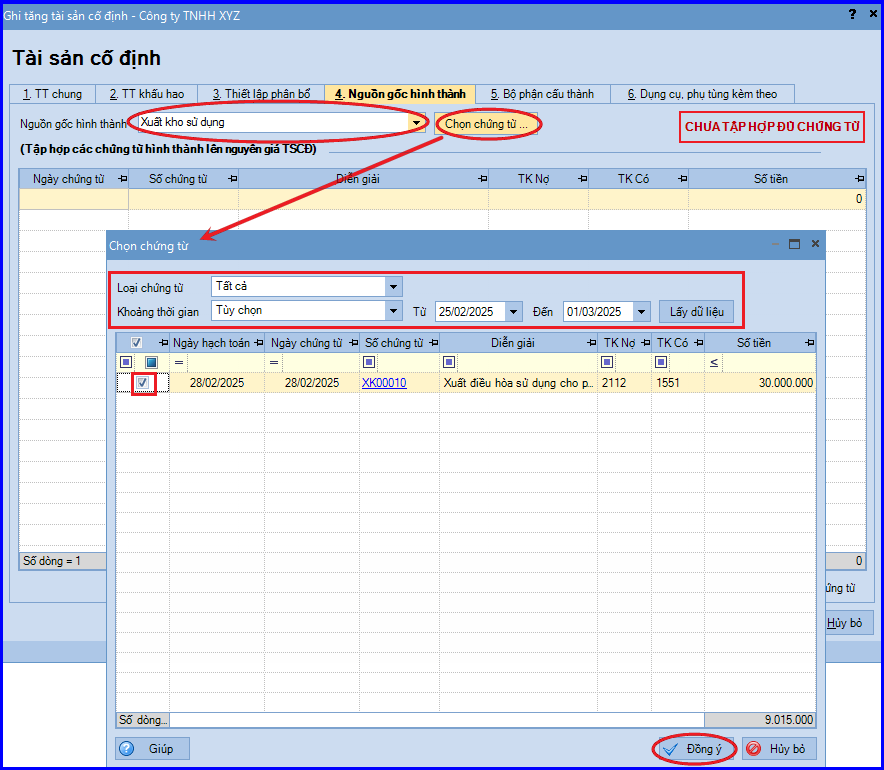Open the Nguồn gốc hình thành dropdown
This screenshot has height=770, width=884.
(x=416, y=122)
